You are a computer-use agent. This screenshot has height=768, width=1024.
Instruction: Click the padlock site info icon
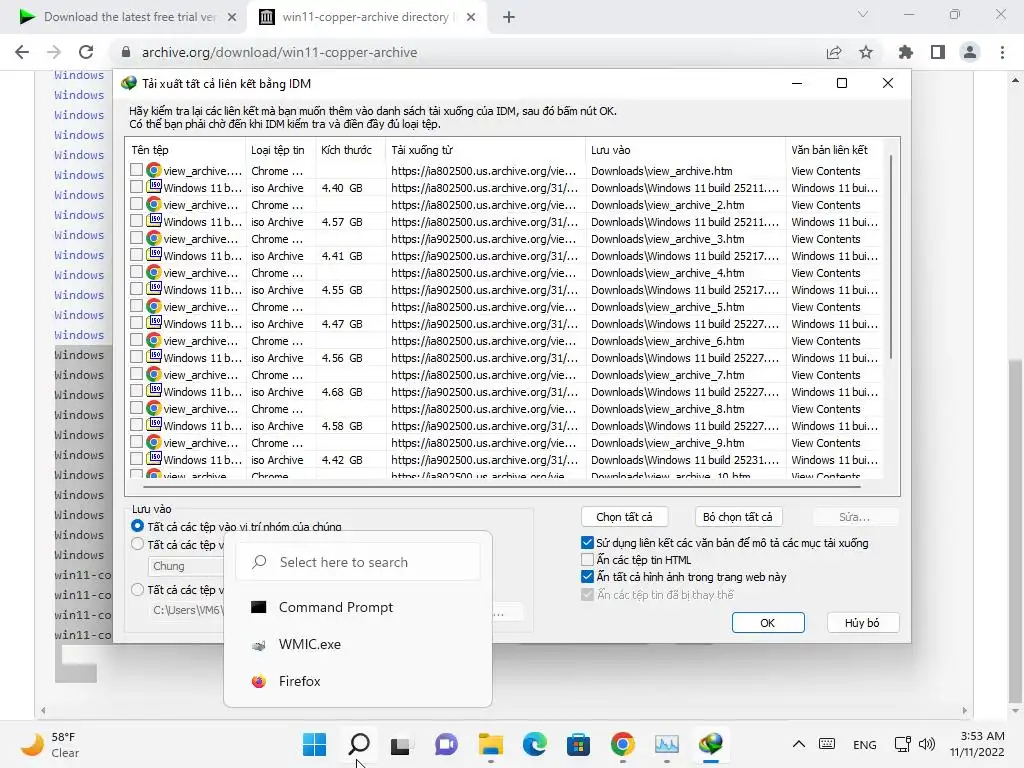coord(126,52)
